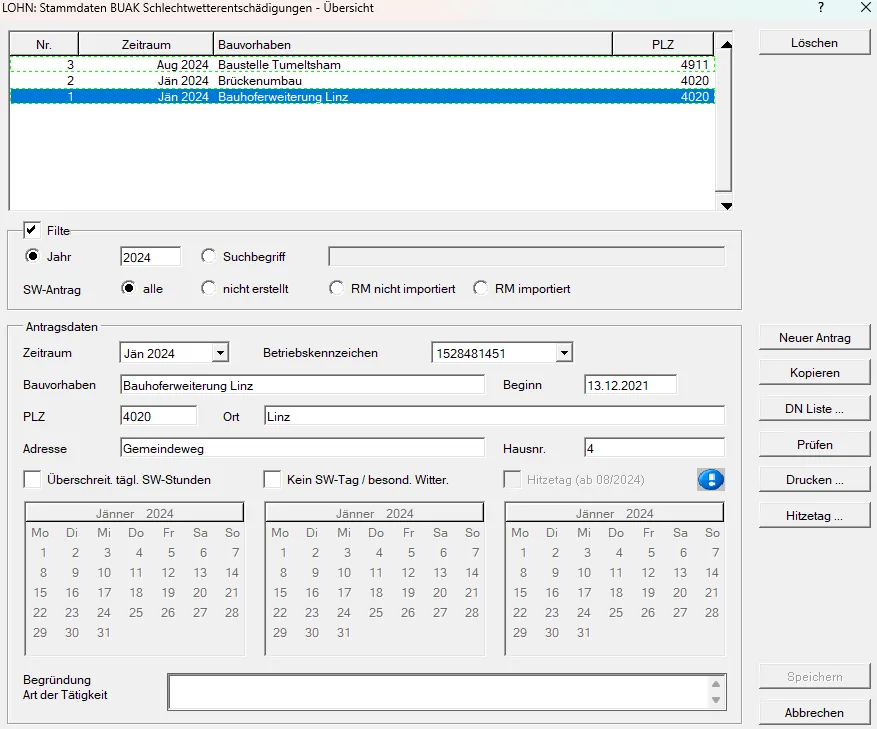Toggle the Filter checkbox

point(31,230)
